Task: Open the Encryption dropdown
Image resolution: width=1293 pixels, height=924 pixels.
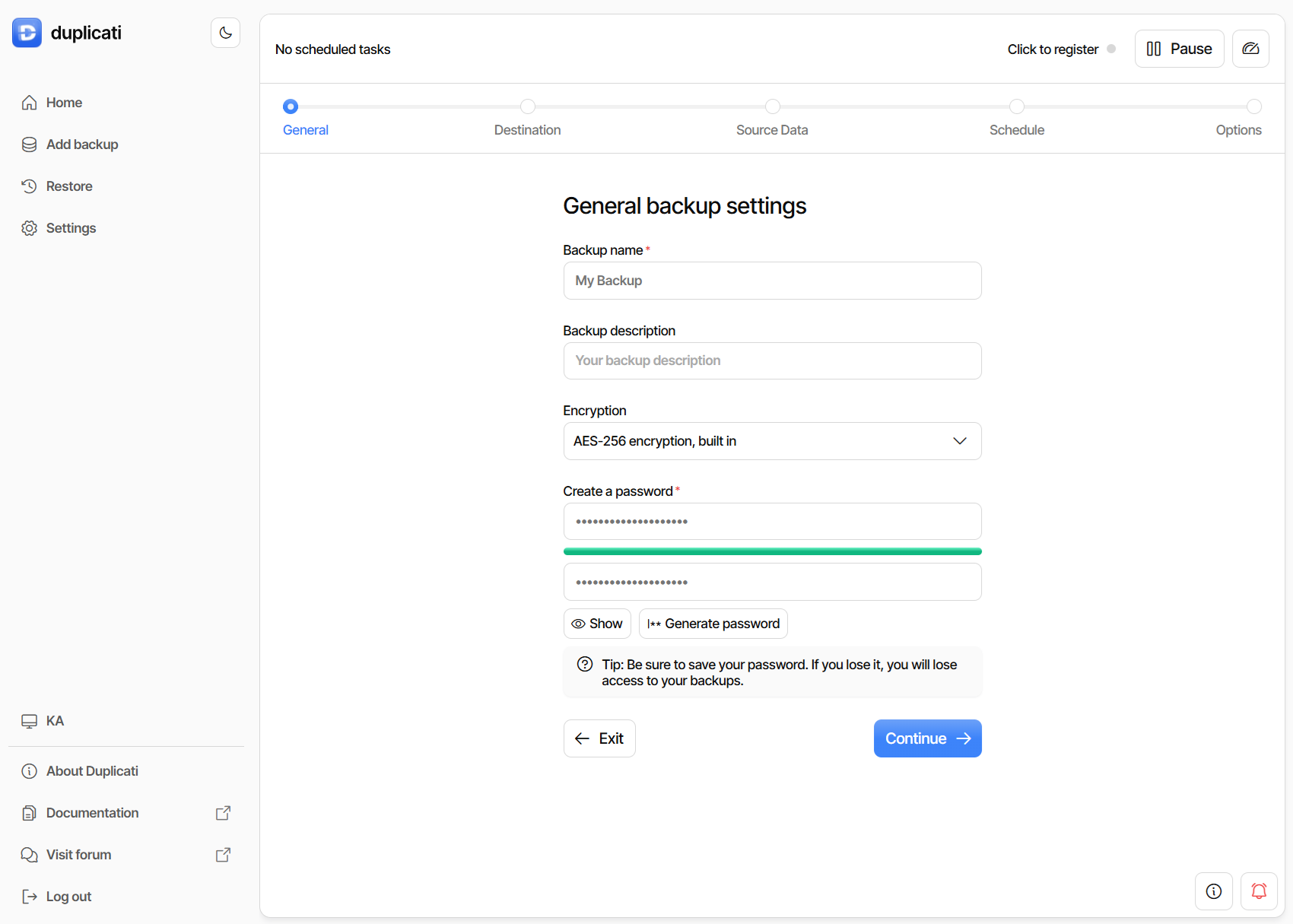Action: click(772, 441)
